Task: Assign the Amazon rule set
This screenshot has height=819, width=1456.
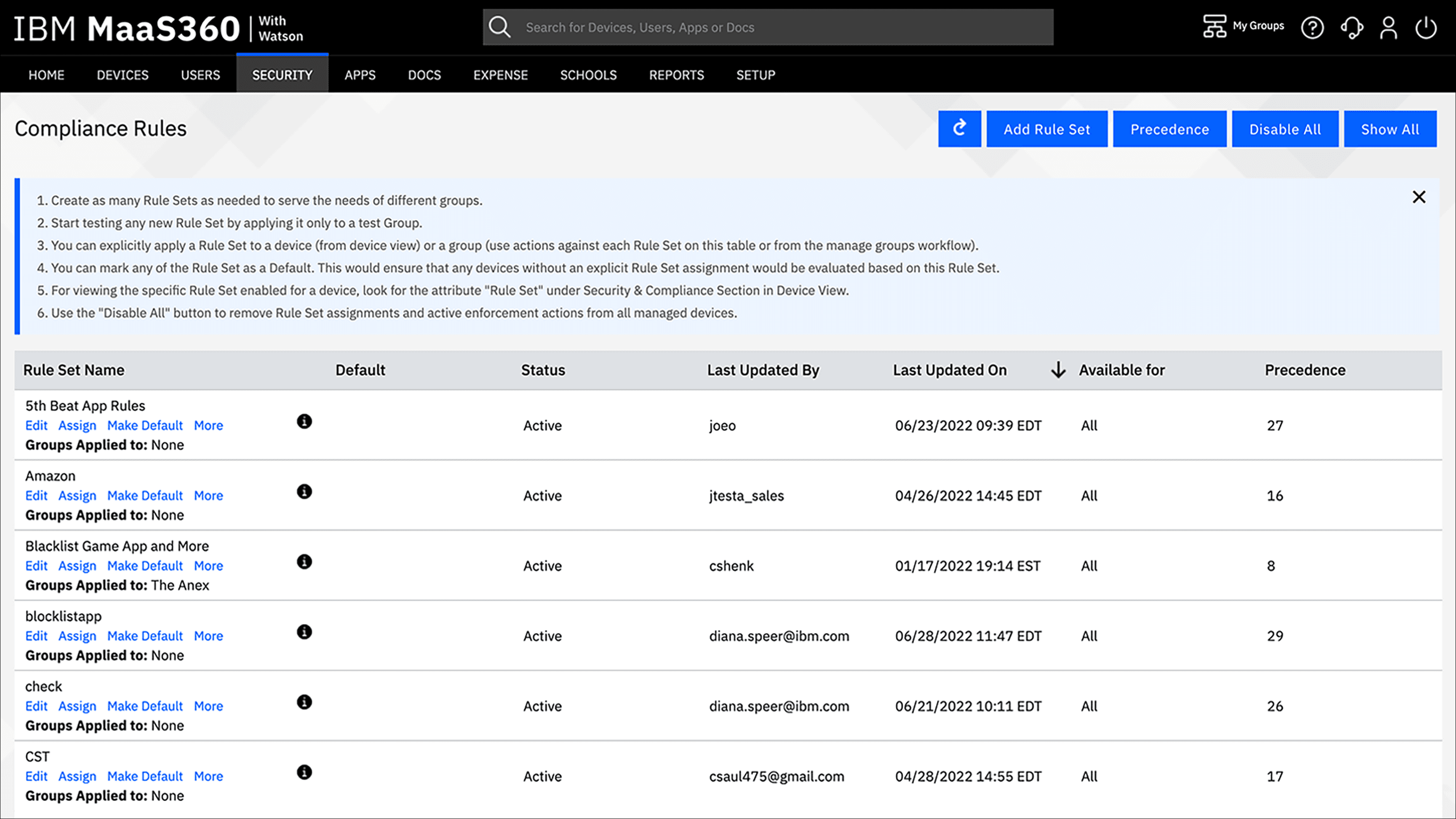Action: (77, 496)
